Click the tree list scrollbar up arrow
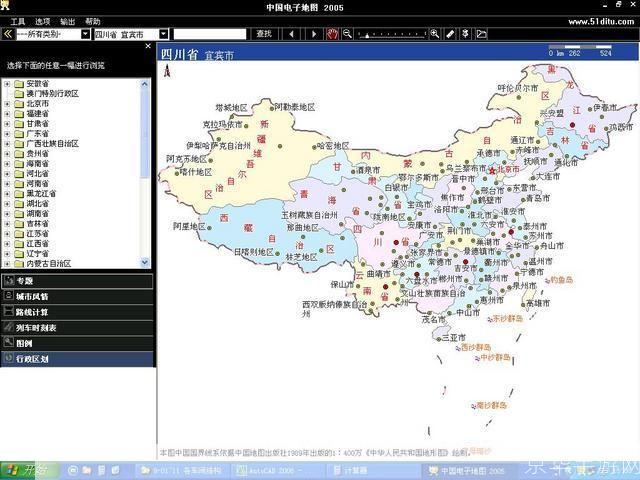Screen dimensions: 640x480 tap(144, 84)
